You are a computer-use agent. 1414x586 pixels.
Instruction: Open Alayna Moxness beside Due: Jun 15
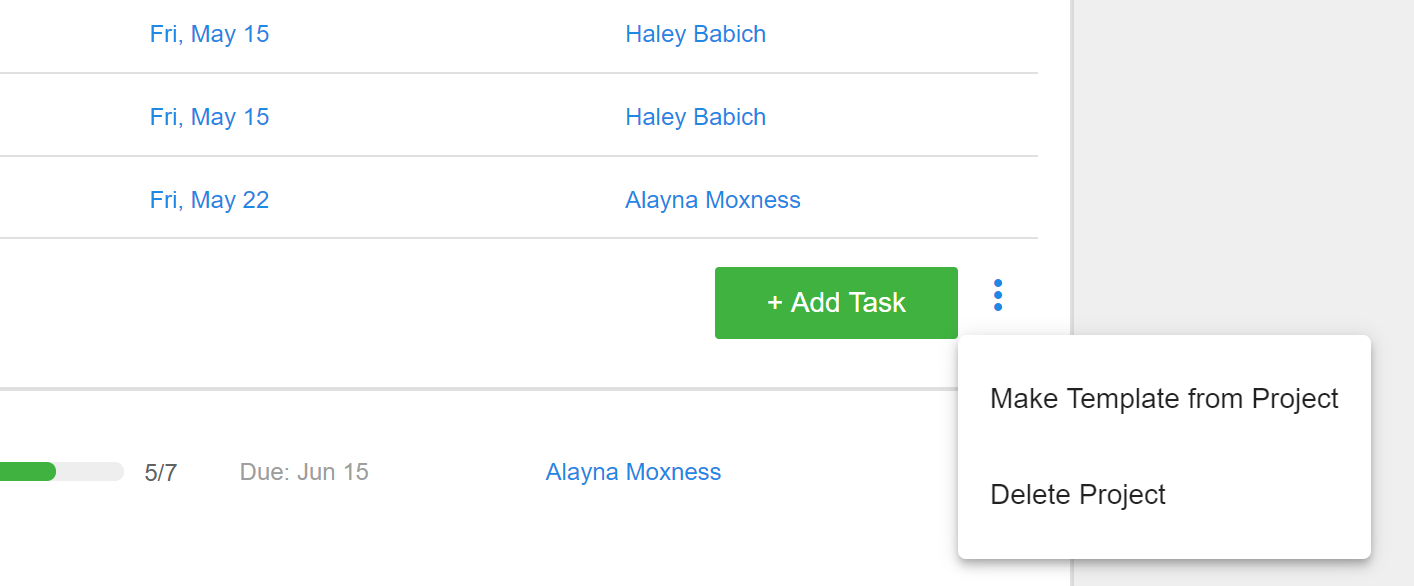(x=633, y=472)
